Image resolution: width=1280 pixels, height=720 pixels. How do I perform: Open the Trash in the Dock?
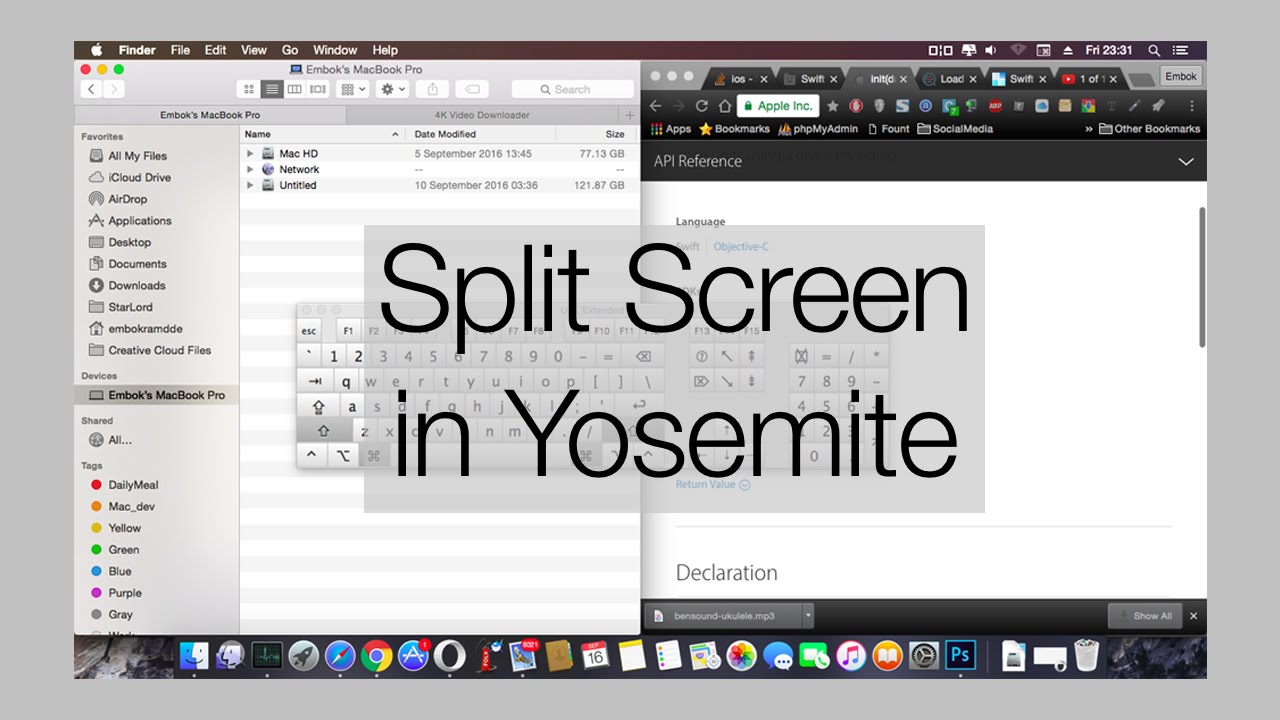coord(1086,656)
